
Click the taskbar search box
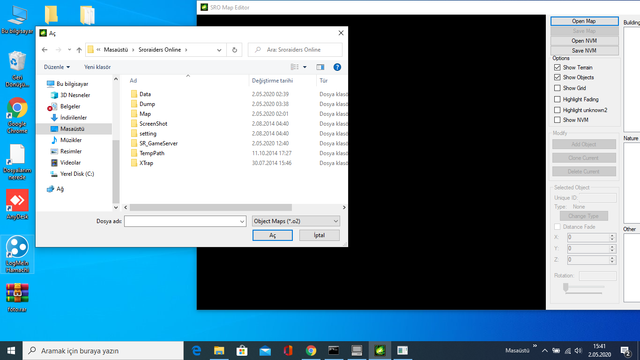pyautogui.click(x=103, y=351)
